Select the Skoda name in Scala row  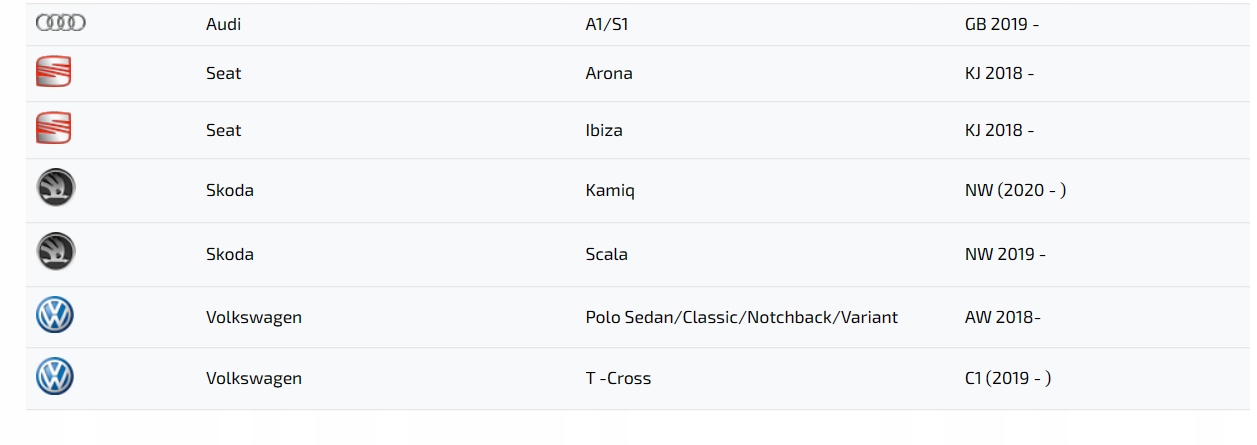point(230,254)
